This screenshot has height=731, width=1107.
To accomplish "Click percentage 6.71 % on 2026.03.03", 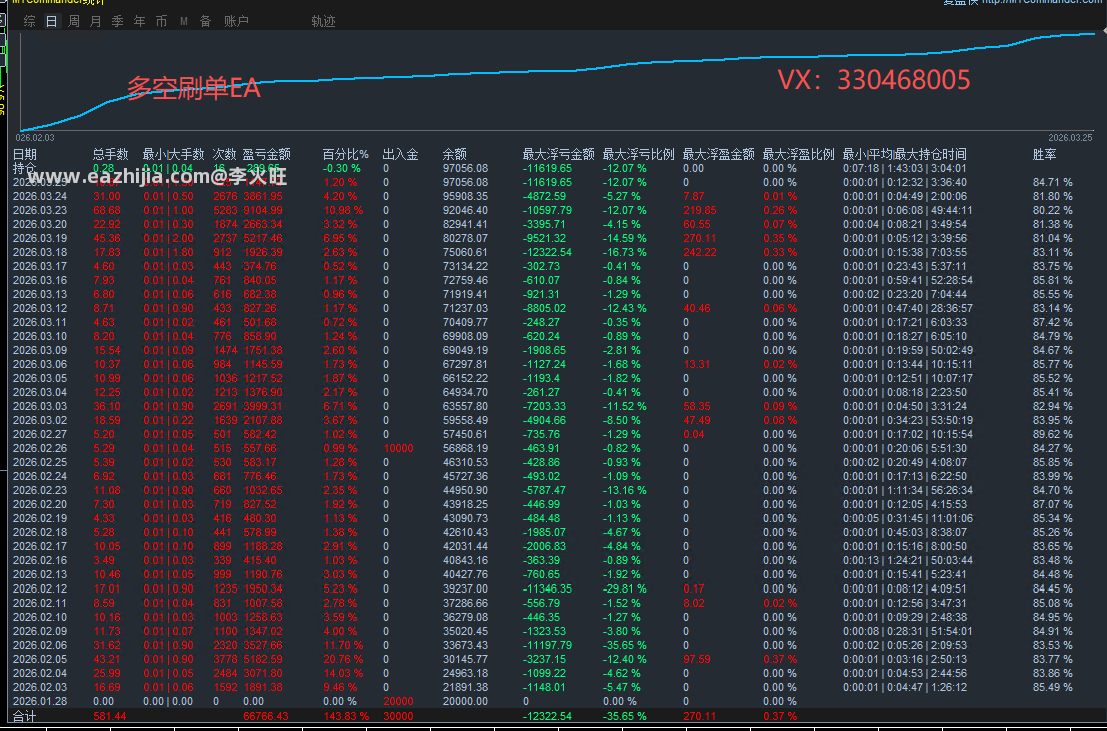I will tap(340, 406).
